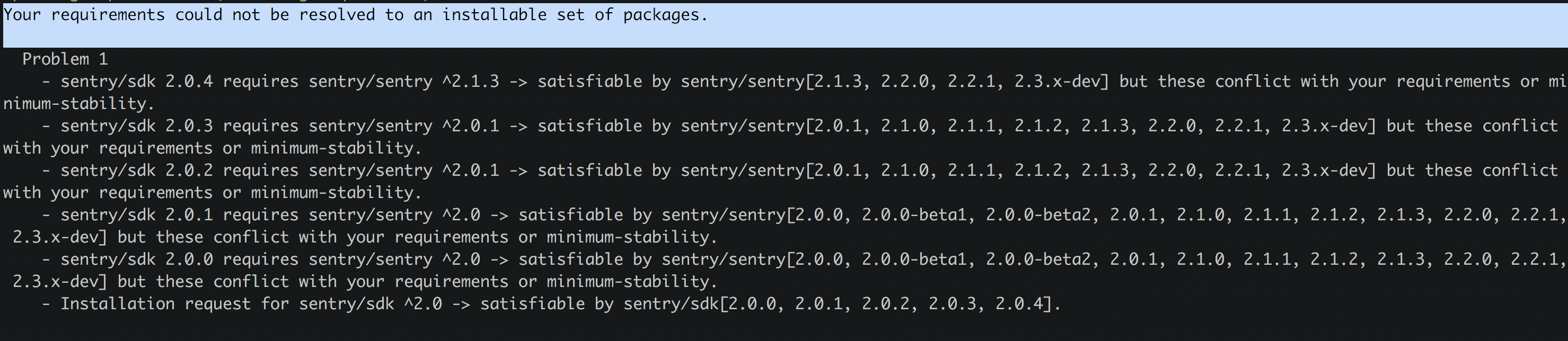Click "2.0.0-beta2" in the sdk 2.0.0 line
The height and width of the screenshot is (341, 1568).
(1038, 259)
